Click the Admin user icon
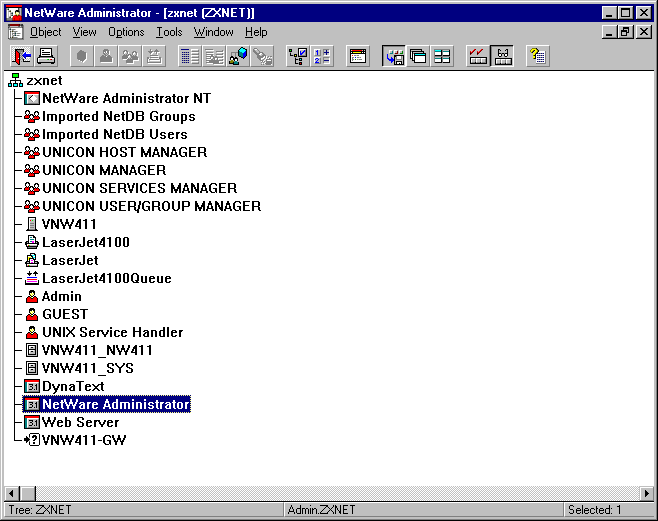 tap(32, 296)
